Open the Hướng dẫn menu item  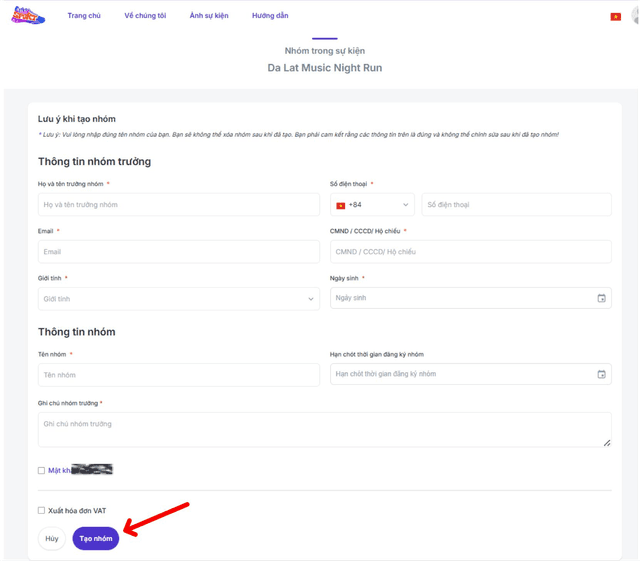(x=270, y=16)
